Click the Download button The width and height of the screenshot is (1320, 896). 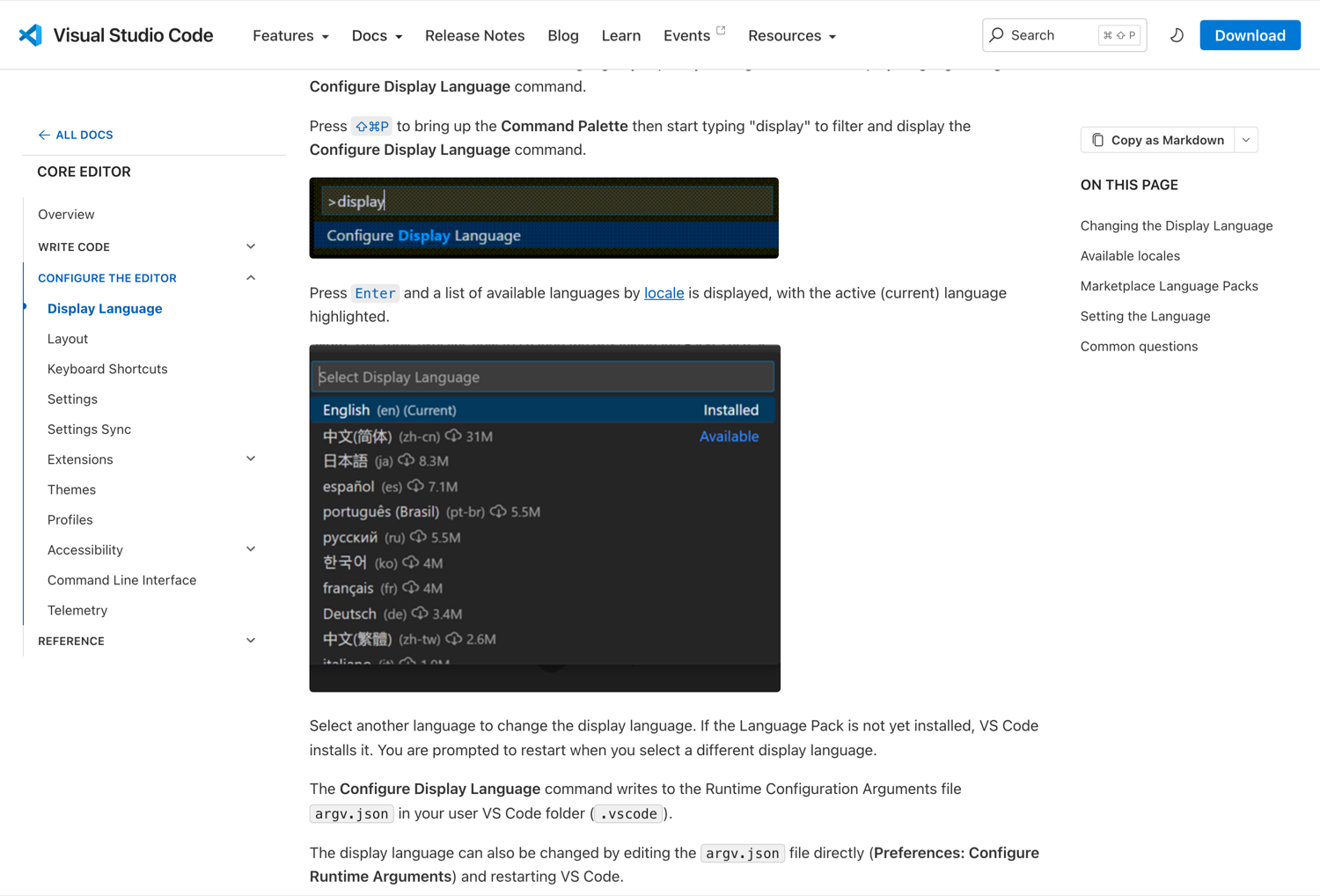coord(1250,35)
